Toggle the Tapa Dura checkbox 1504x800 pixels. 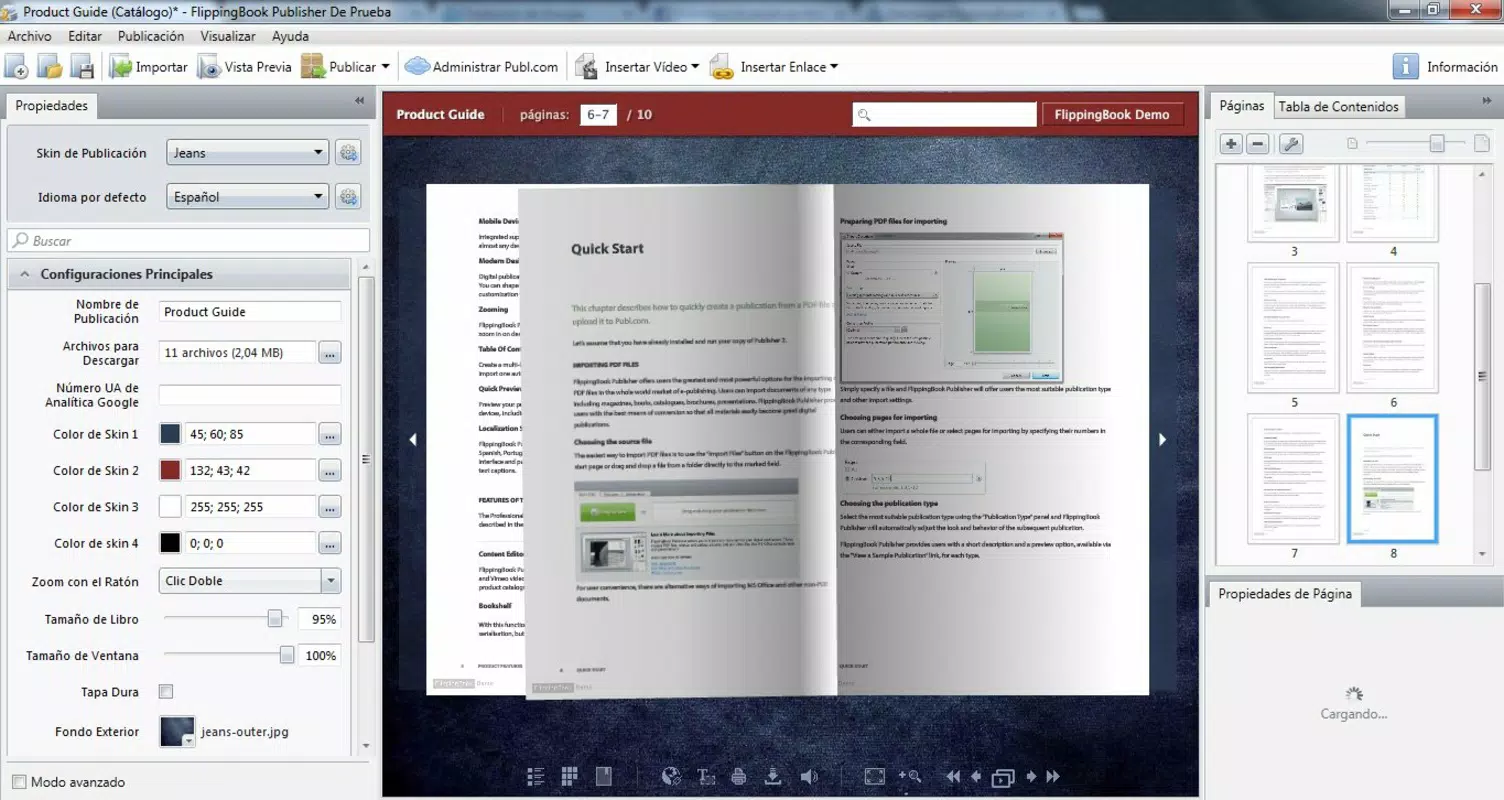[x=166, y=691]
